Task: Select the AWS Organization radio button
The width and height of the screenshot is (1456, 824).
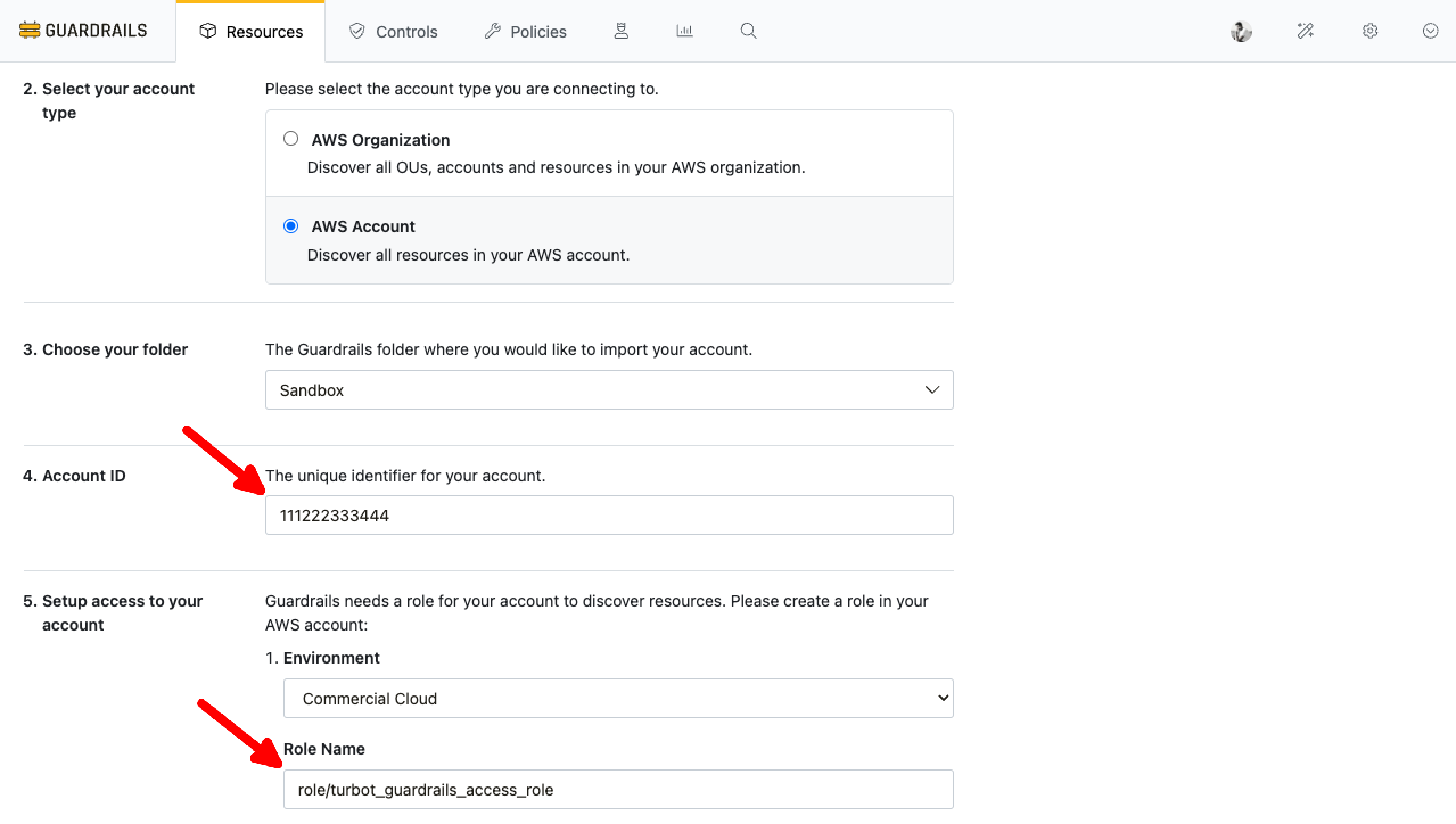Action: pos(291,139)
